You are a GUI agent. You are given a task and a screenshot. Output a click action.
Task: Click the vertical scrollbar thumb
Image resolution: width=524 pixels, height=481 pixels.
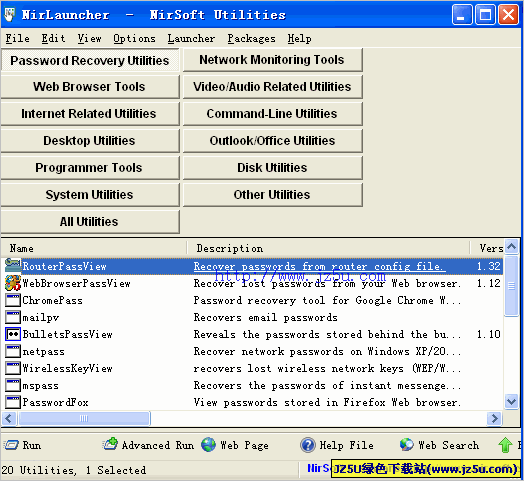click(x=511, y=285)
